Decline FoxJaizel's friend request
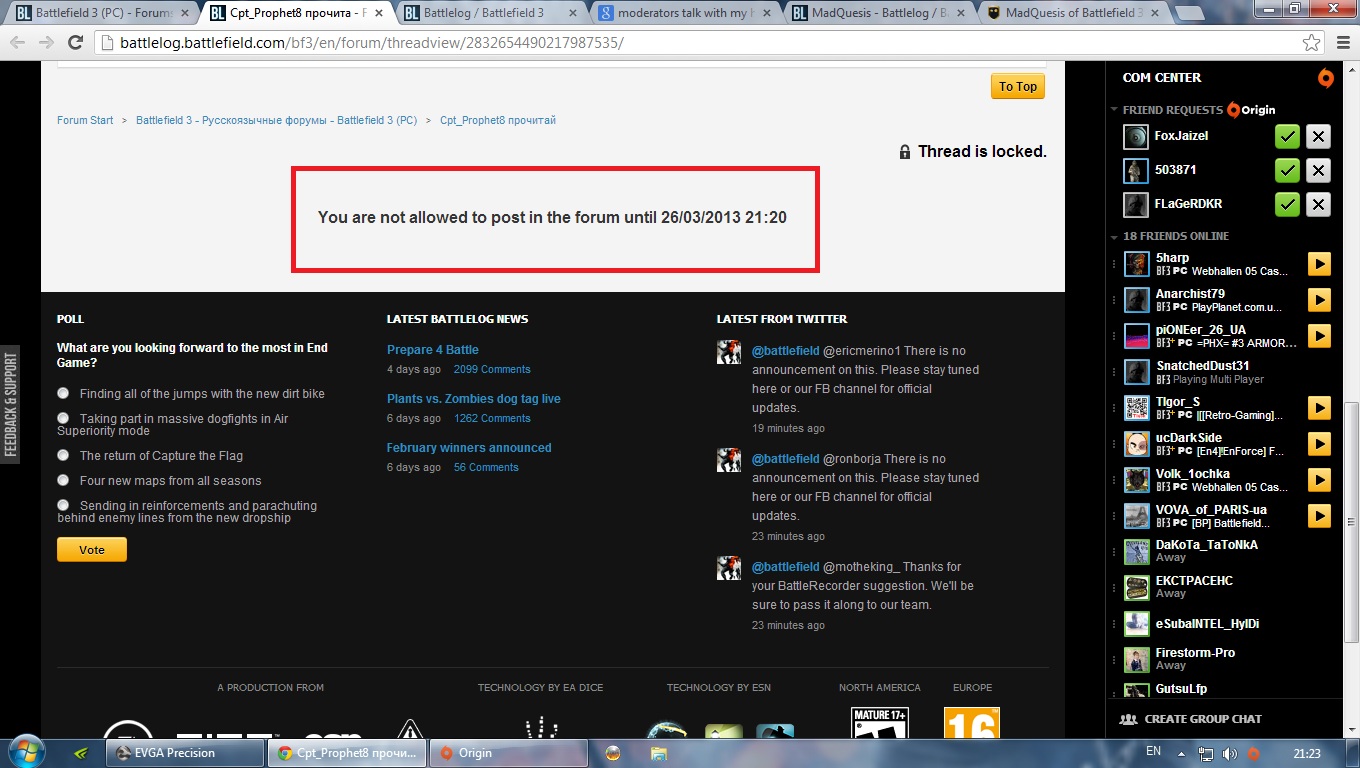1360x768 pixels. [x=1319, y=137]
